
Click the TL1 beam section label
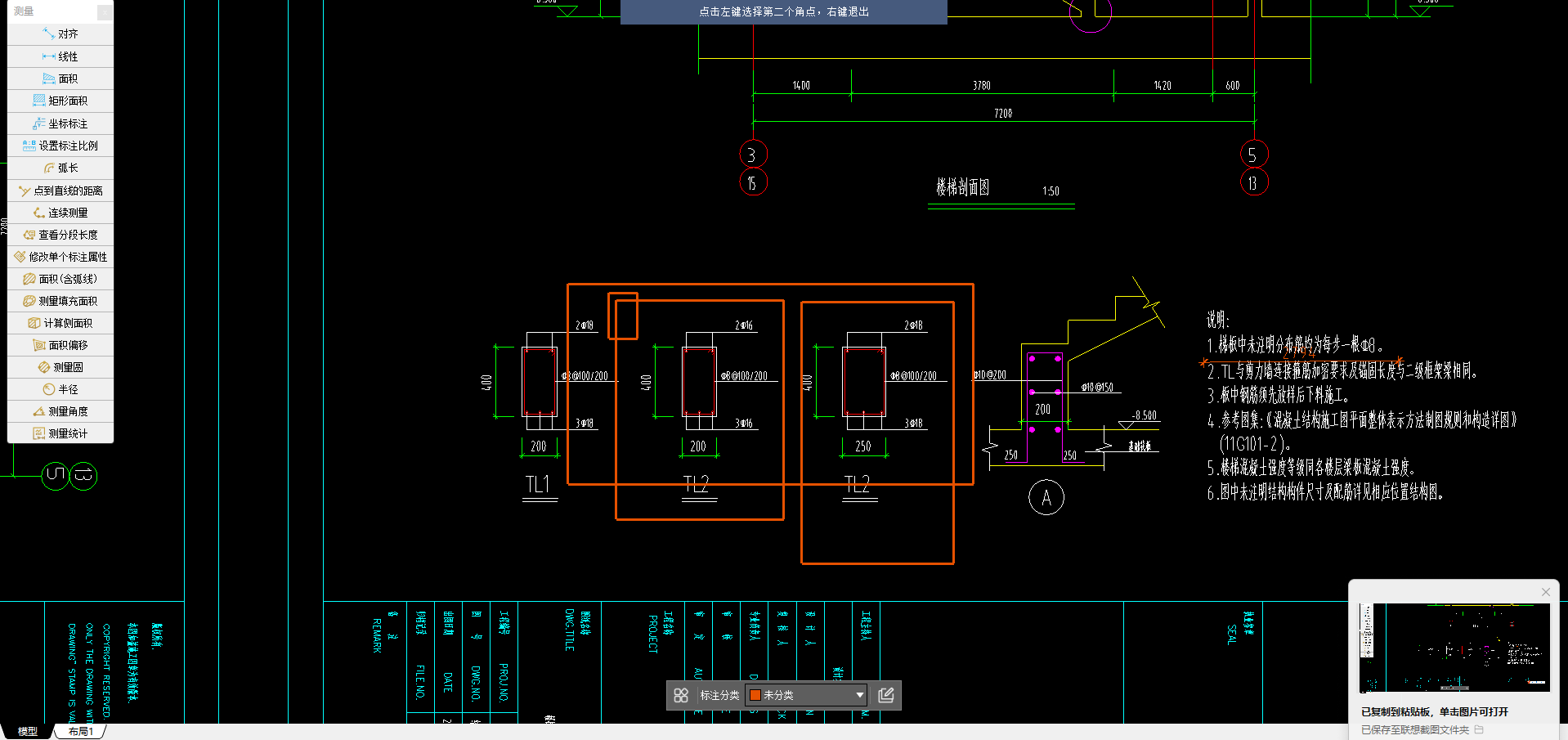(x=538, y=485)
